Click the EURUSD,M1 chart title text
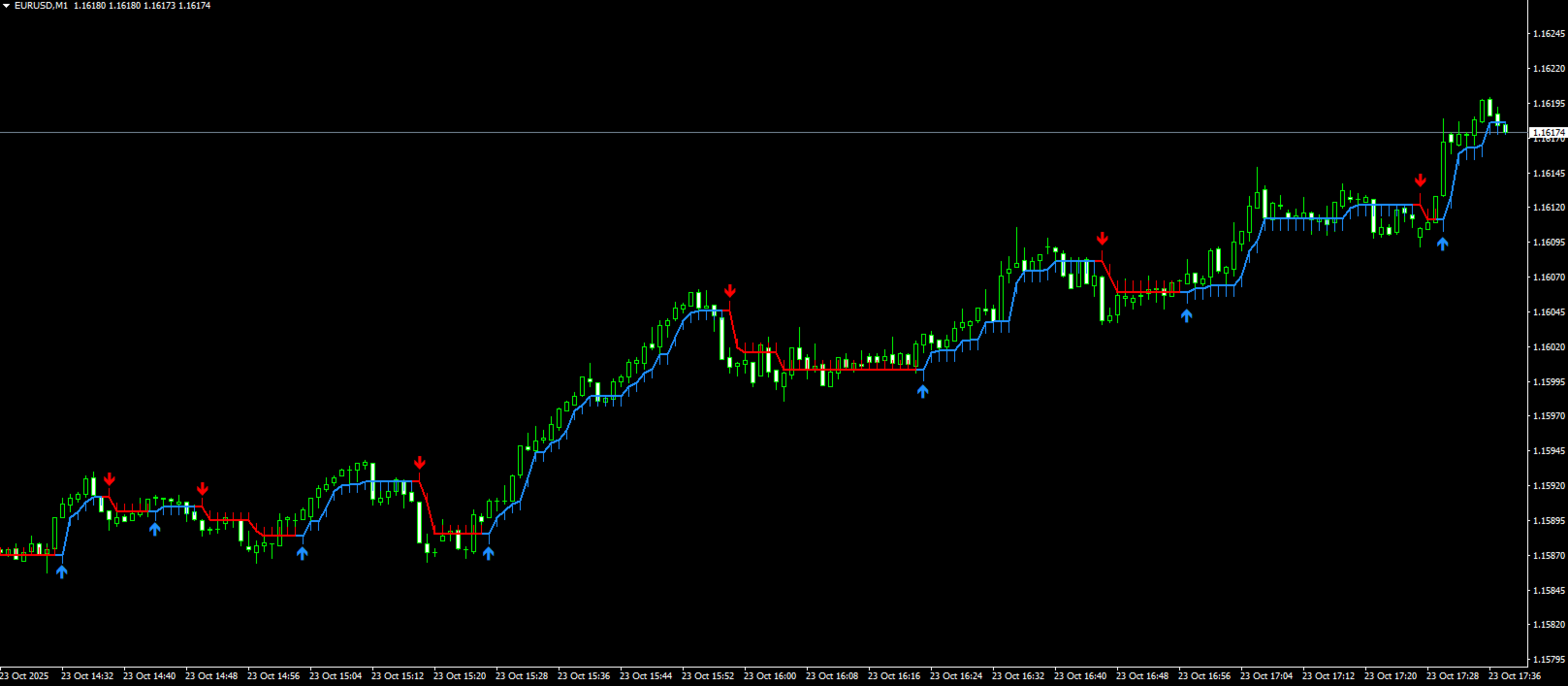The height and width of the screenshot is (686, 1568). [41, 6]
